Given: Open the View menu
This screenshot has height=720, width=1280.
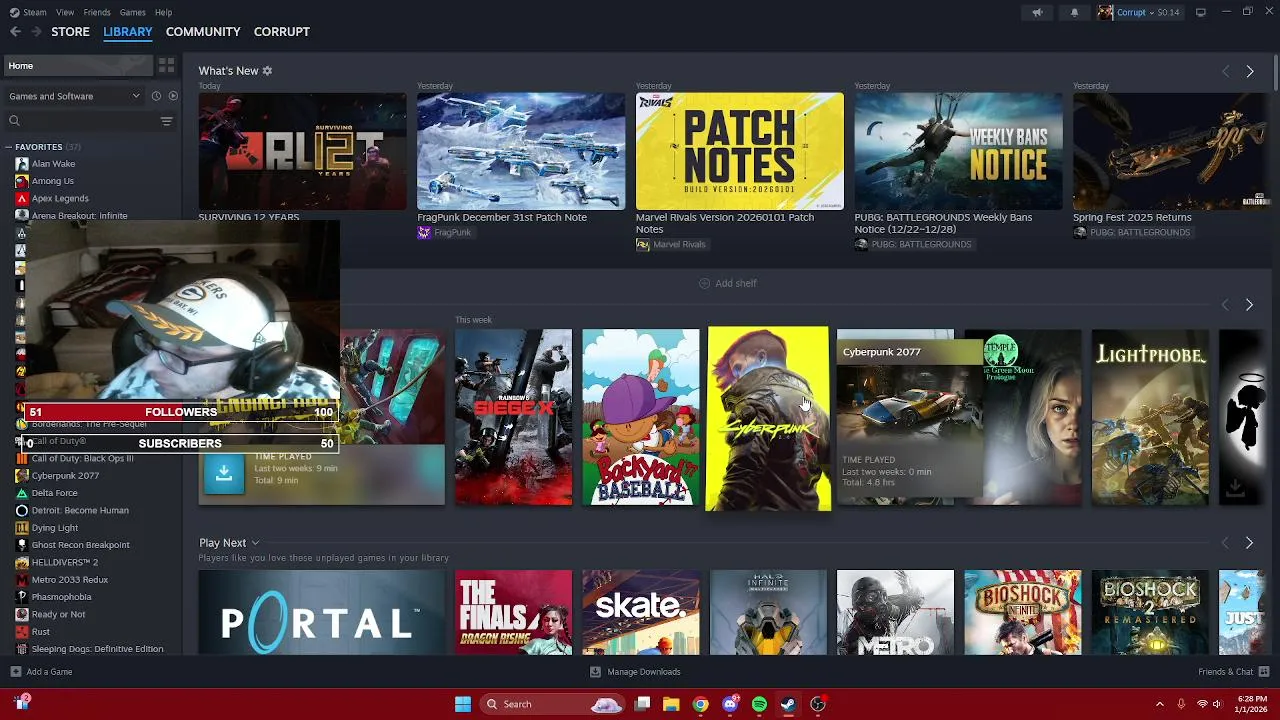Looking at the screenshot, I should click(x=65, y=12).
